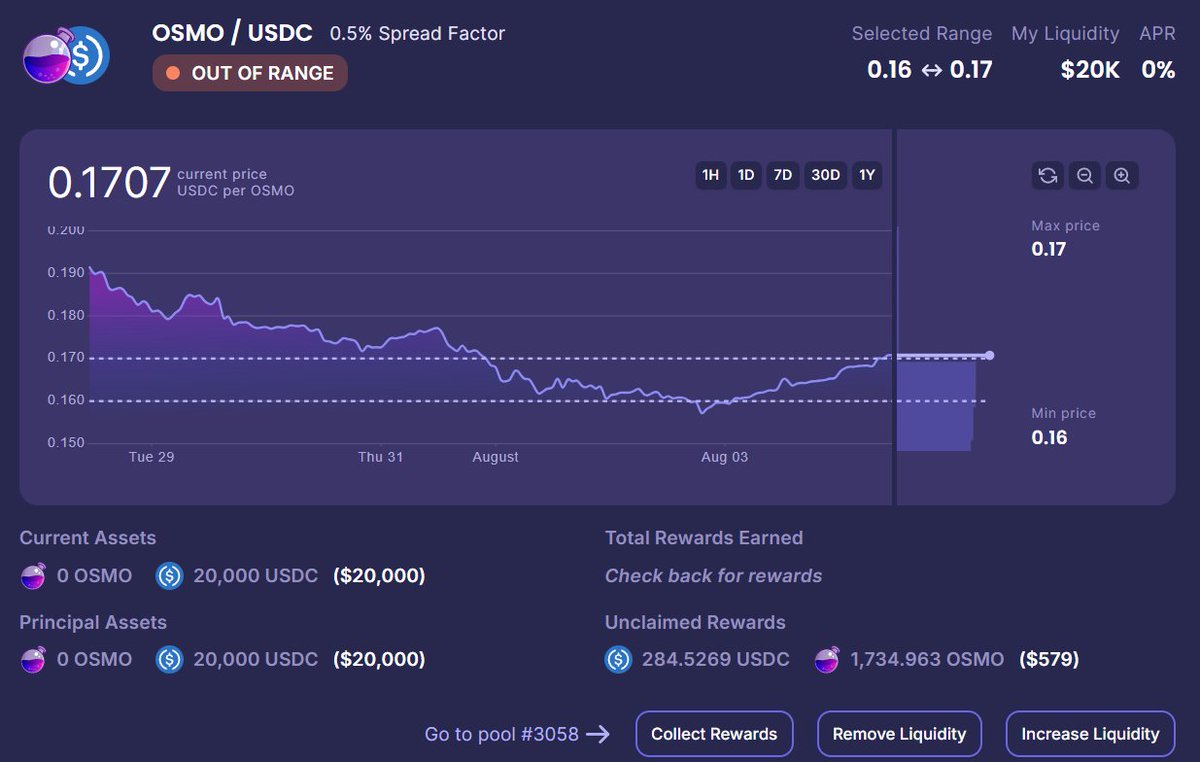Reset the chart zoom range
1200x762 pixels.
tap(1047, 175)
